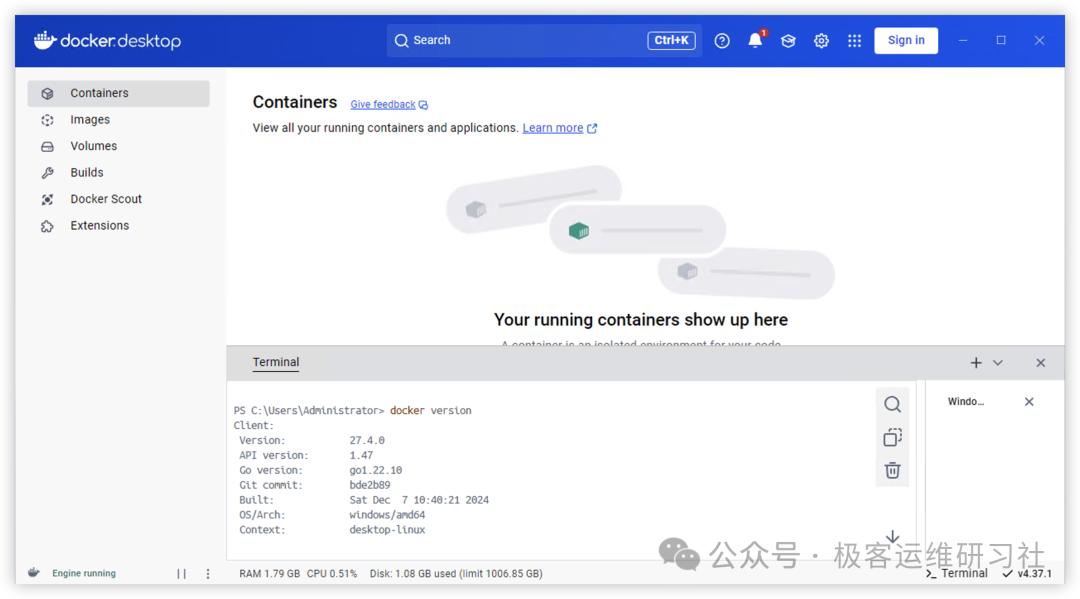Open the Learning center graduation cap icon
1080x599 pixels.
788,41
